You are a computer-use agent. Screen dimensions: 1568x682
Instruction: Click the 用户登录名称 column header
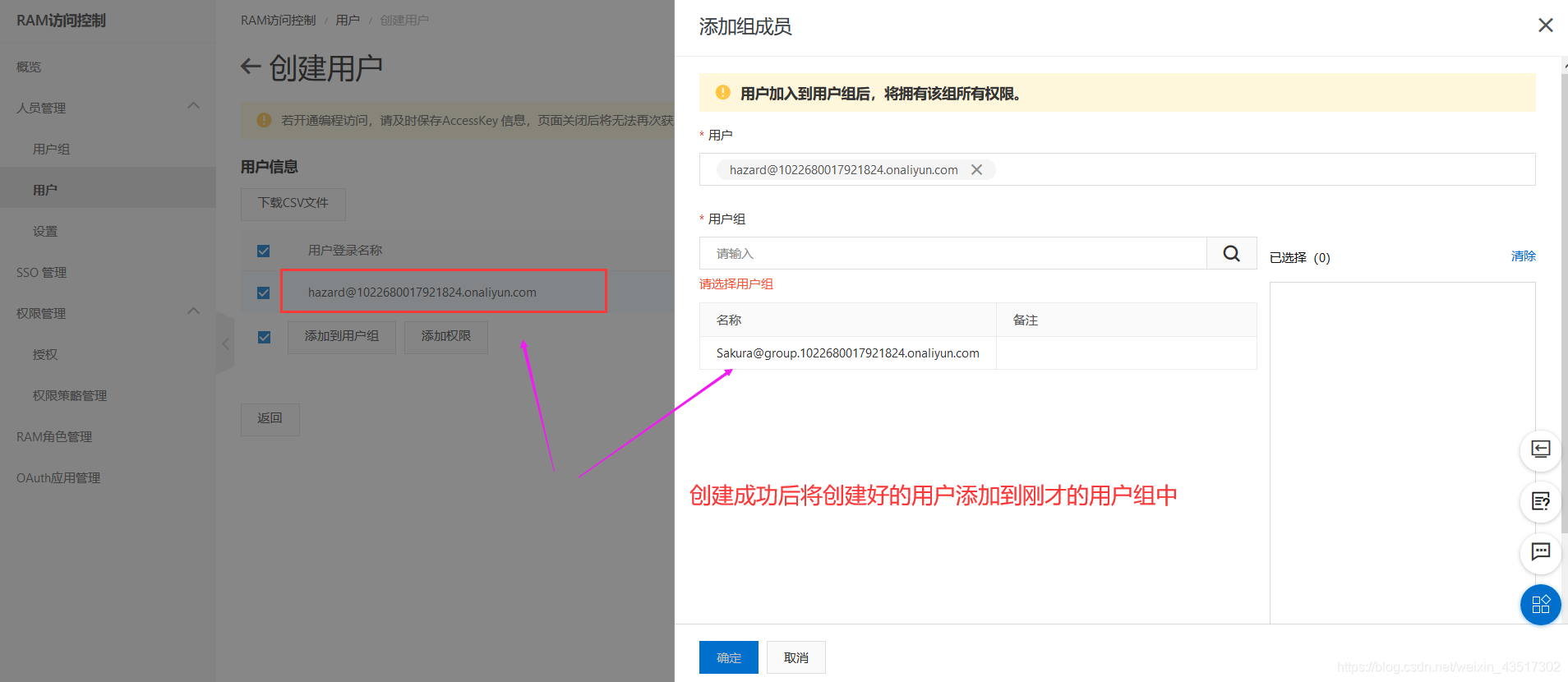coord(345,251)
